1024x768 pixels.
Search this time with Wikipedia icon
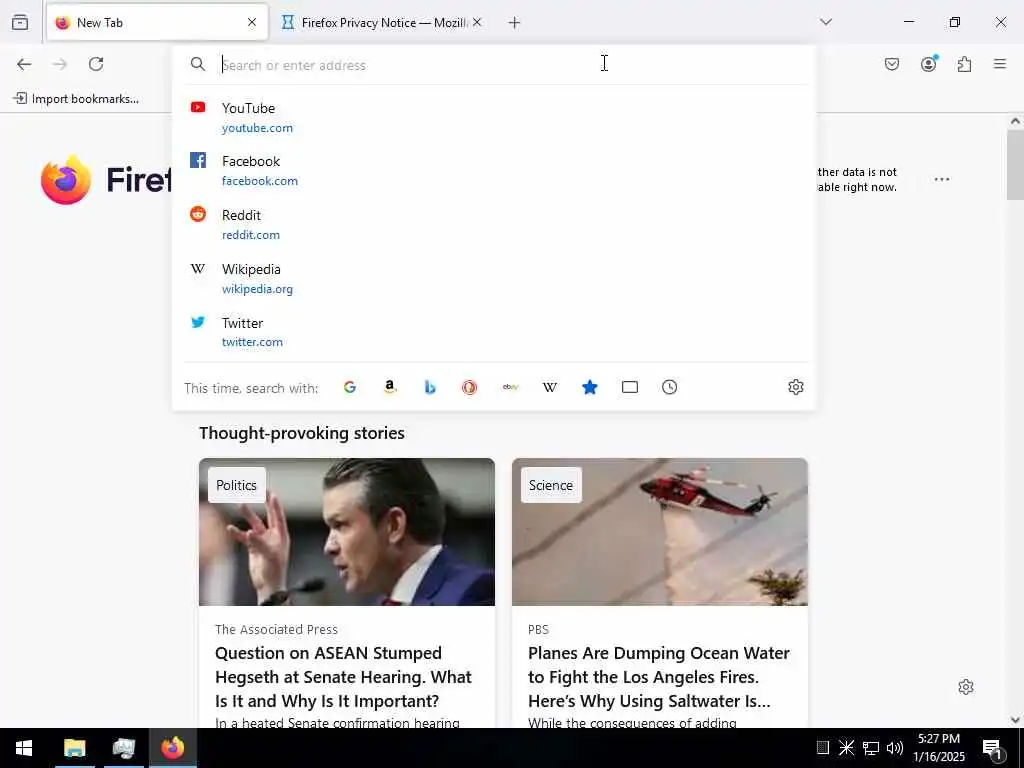pos(550,387)
